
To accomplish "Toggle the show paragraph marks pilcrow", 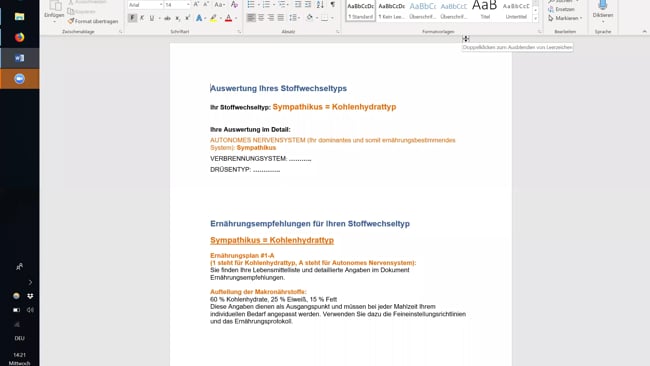I will point(332,5).
